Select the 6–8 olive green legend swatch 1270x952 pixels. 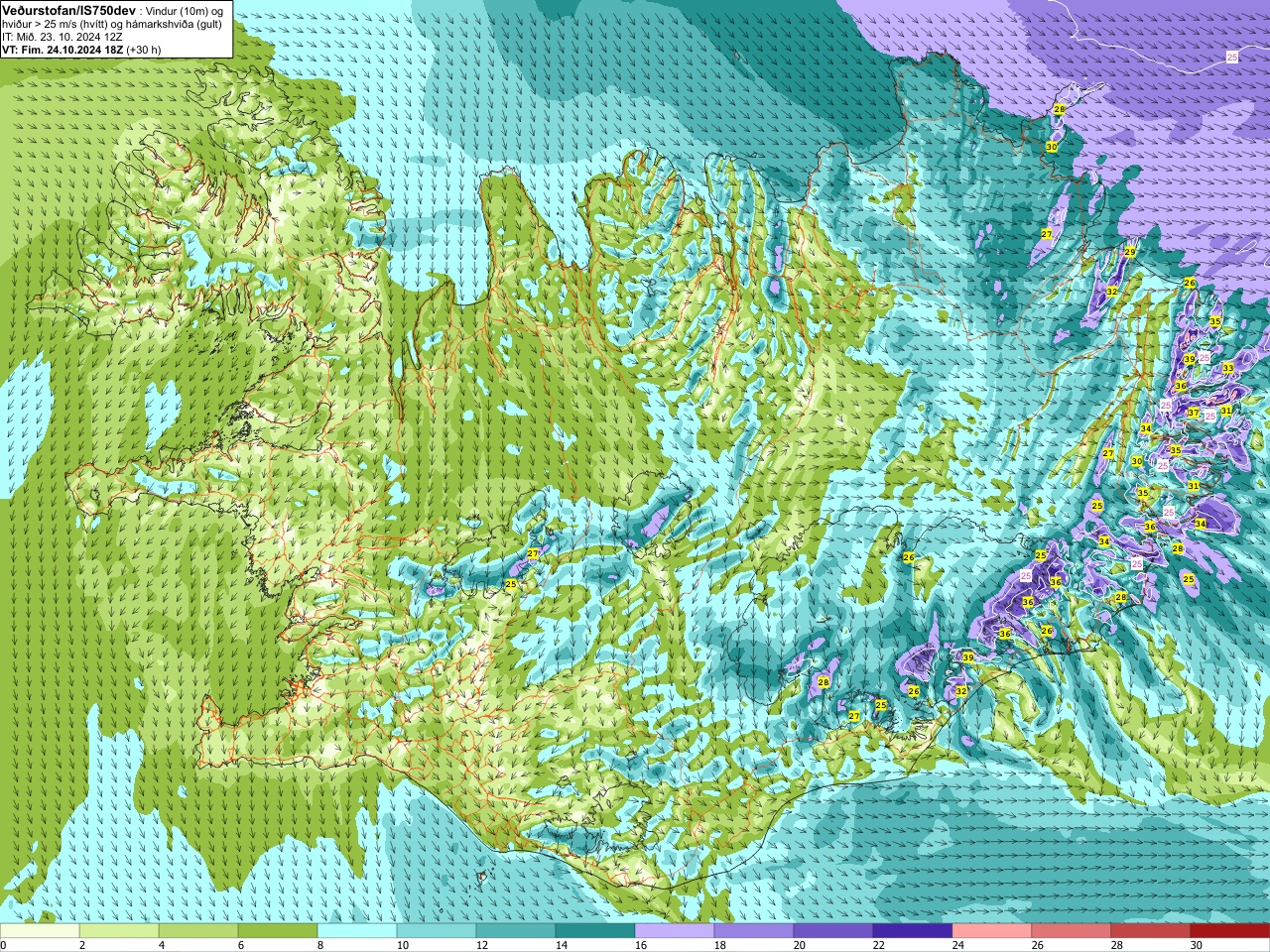(x=278, y=931)
